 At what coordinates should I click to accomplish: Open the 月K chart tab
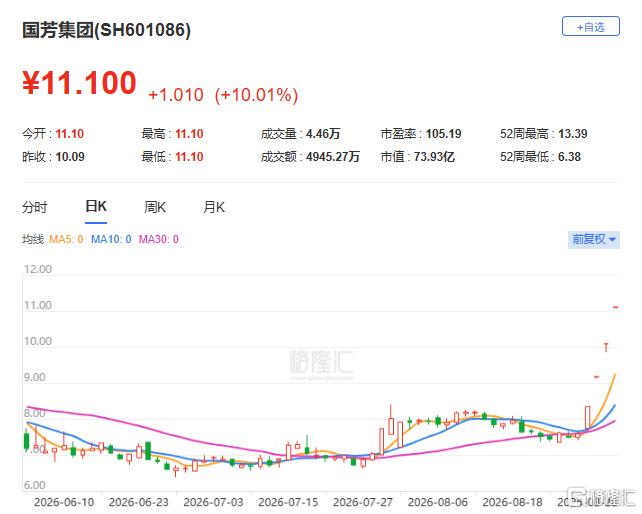[214, 207]
